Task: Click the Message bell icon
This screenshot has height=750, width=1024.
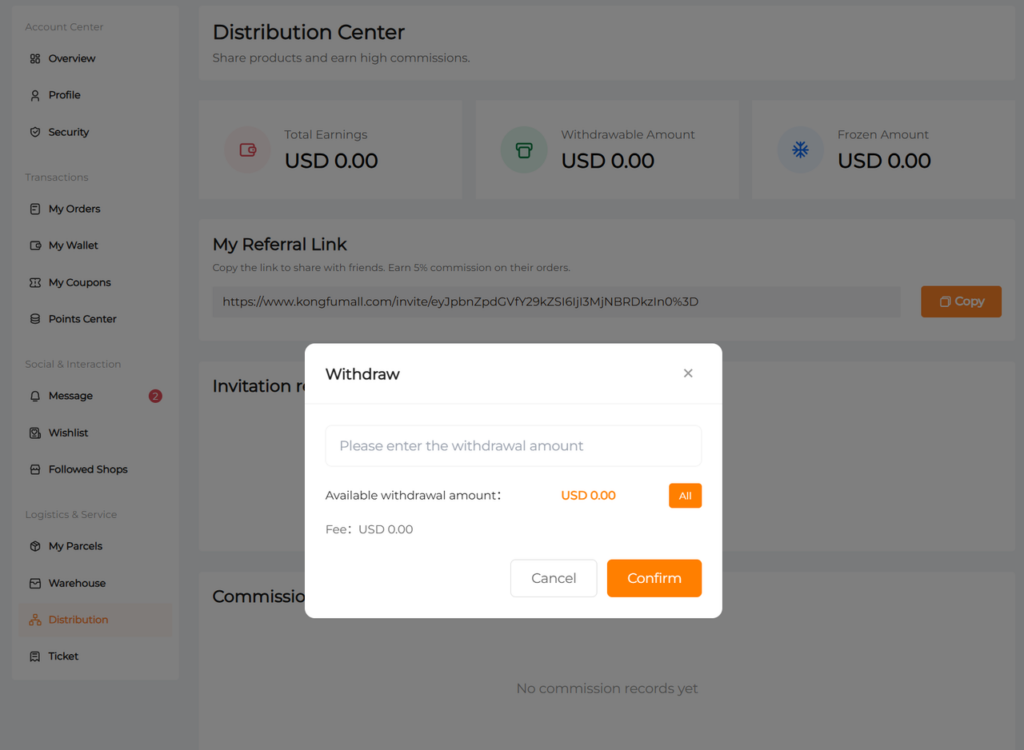Action: [35, 396]
